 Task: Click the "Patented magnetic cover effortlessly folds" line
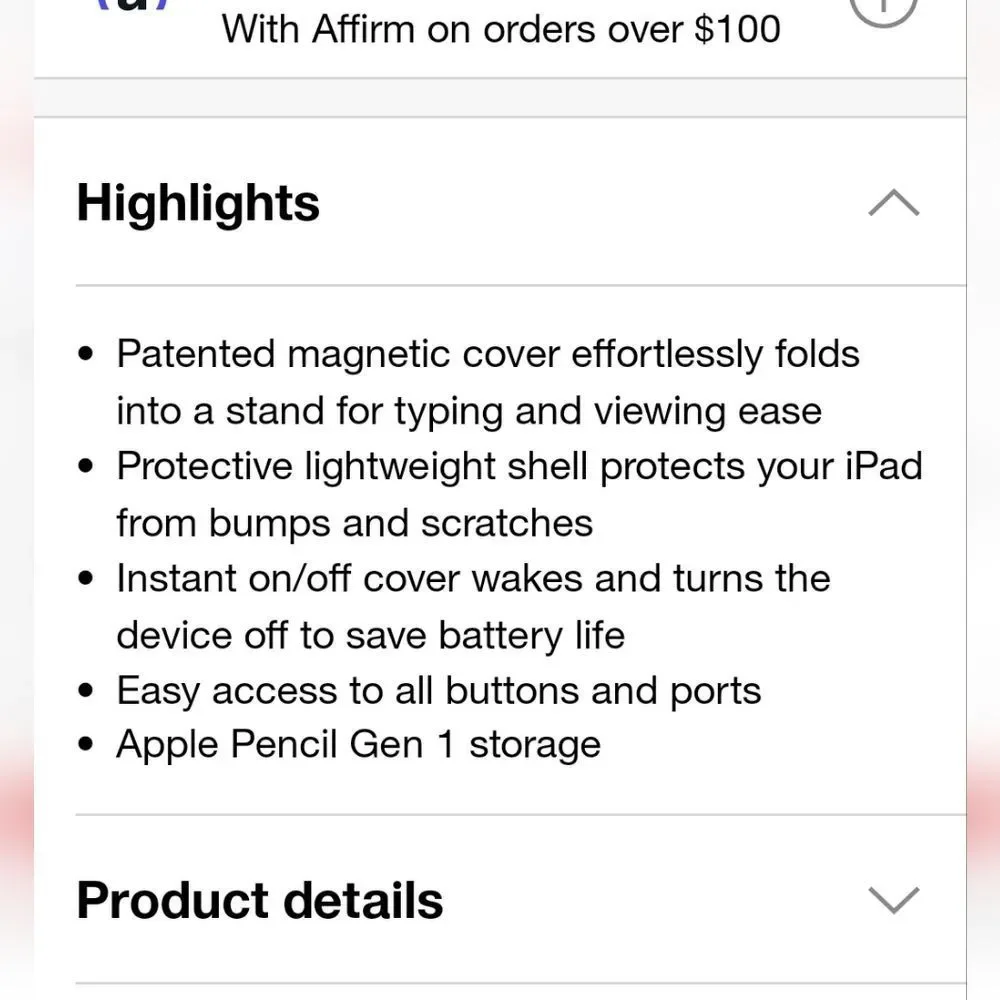[x=488, y=354]
